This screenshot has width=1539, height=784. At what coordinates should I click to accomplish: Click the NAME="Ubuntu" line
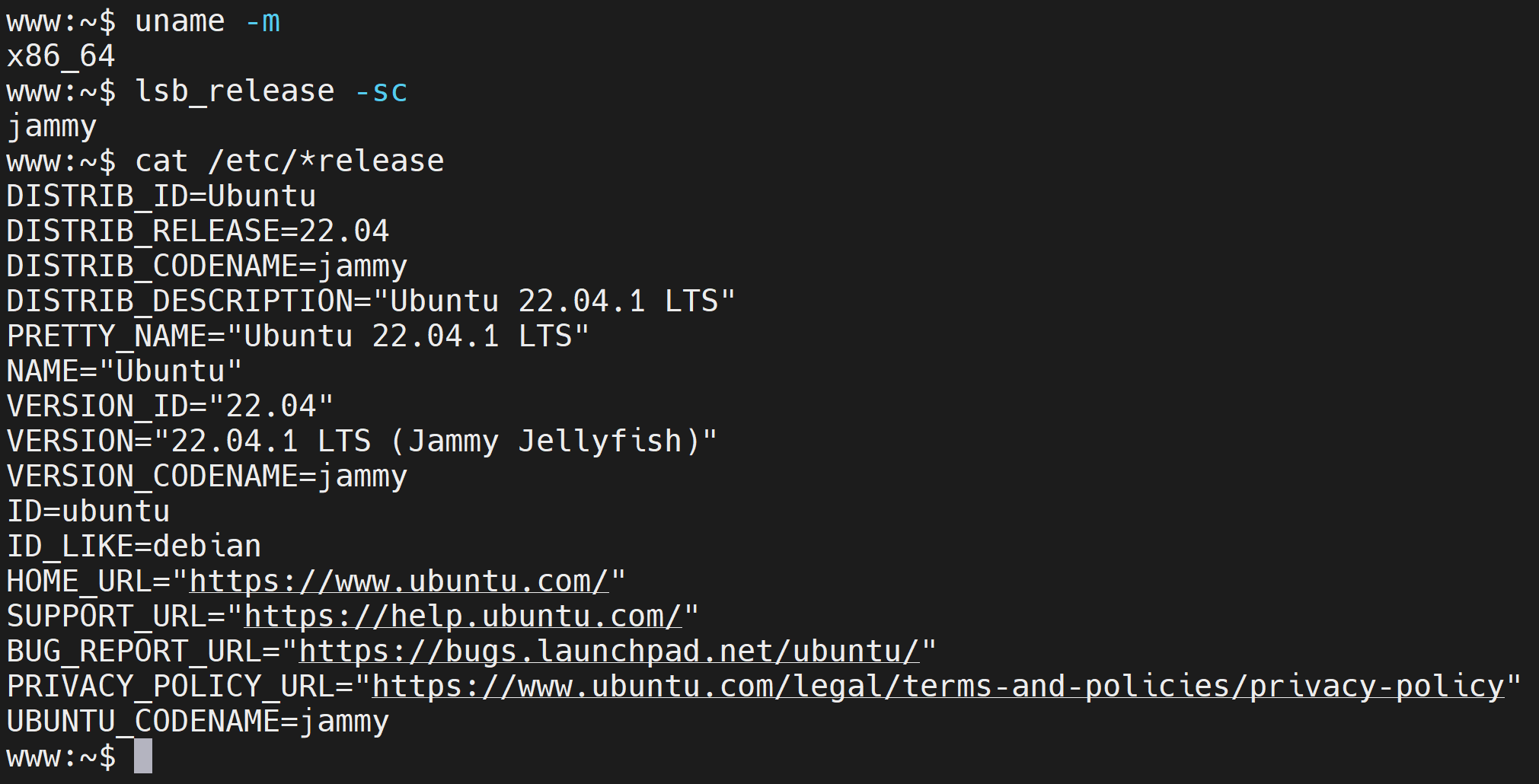[x=125, y=371]
